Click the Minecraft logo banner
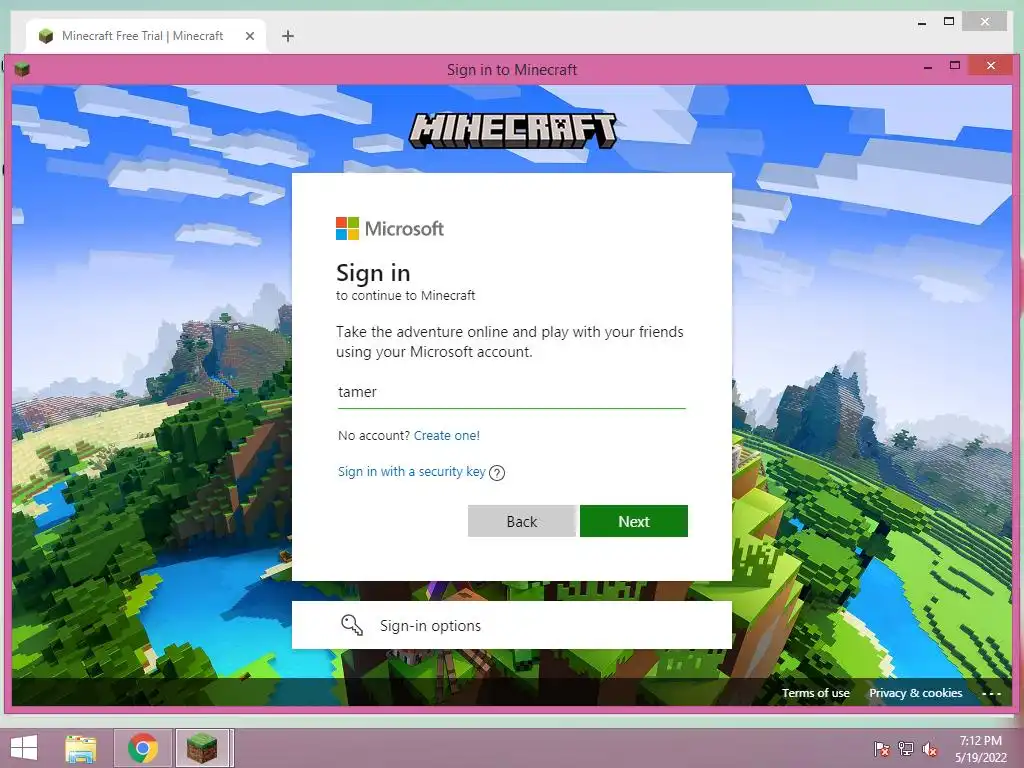This screenshot has width=1024, height=768. (x=513, y=130)
